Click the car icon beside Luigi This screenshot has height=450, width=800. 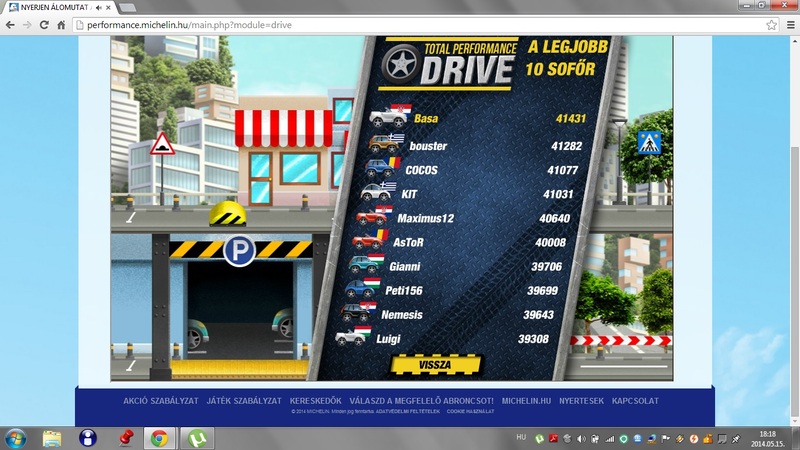point(352,338)
